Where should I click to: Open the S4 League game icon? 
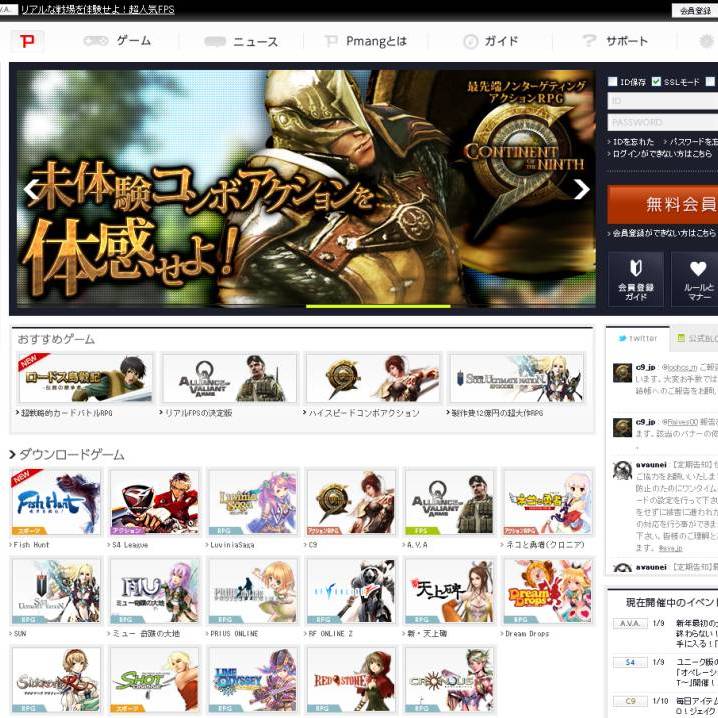click(x=155, y=502)
